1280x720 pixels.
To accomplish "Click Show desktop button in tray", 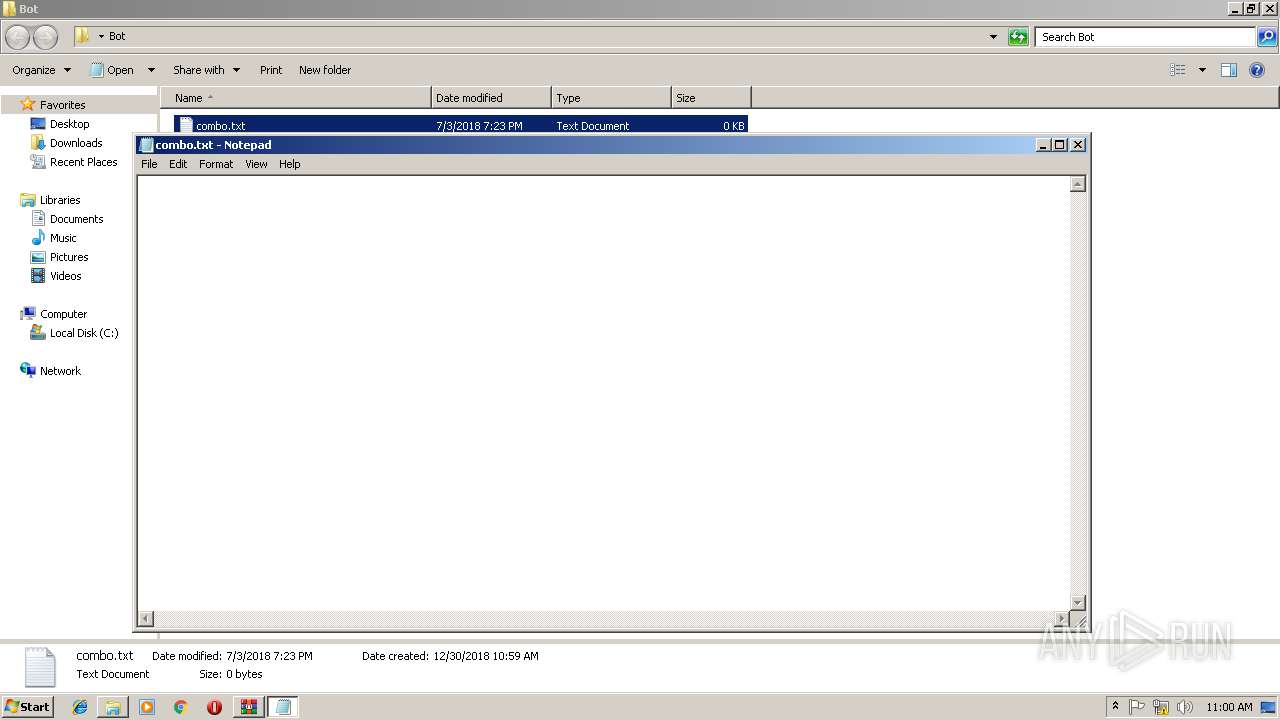I will (x=1268, y=707).
